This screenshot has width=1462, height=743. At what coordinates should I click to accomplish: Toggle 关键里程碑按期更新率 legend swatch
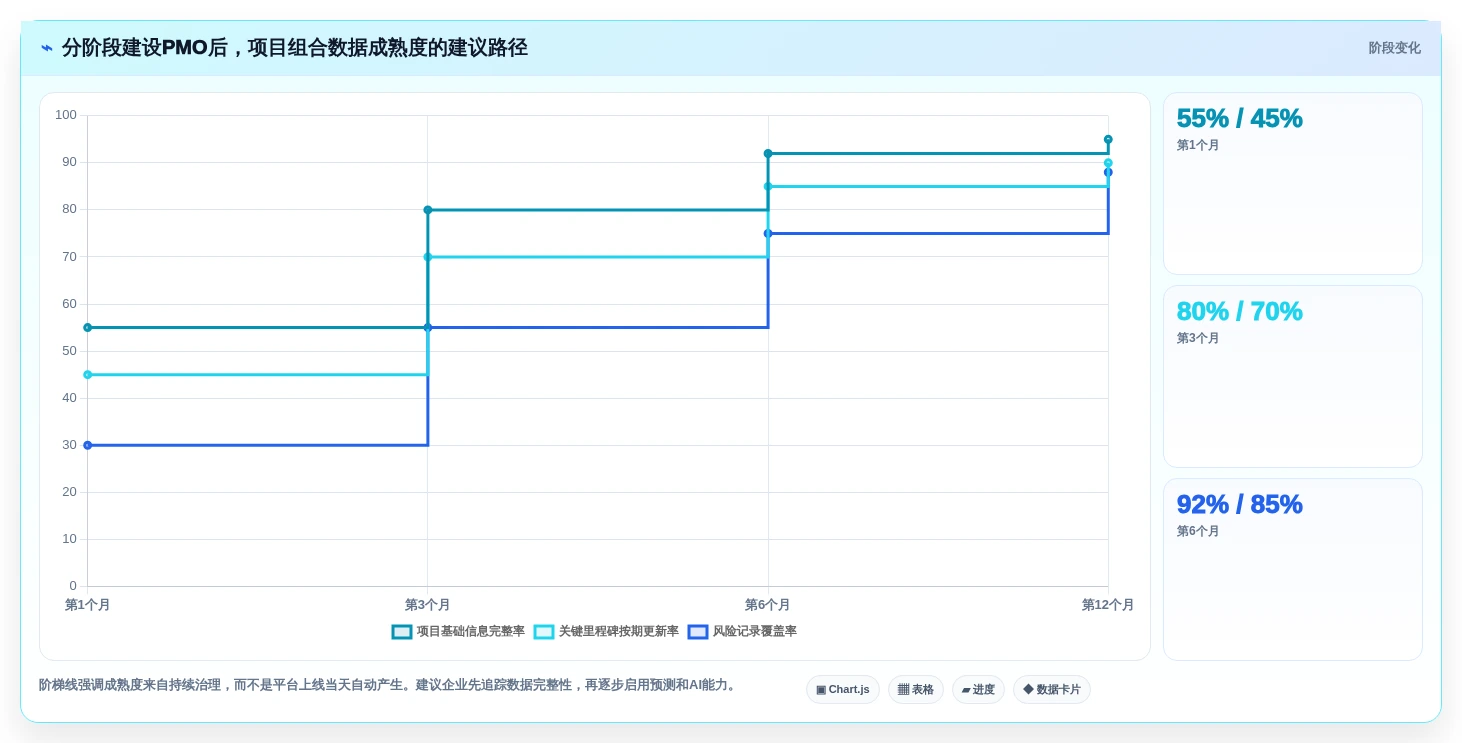[x=544, y=632]
